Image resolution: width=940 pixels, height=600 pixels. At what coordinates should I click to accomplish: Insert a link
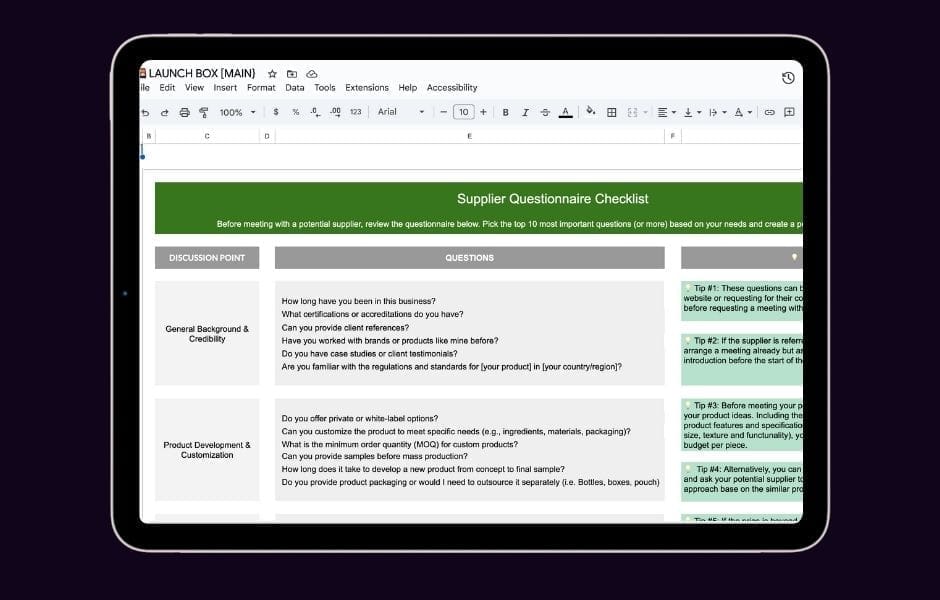click(769, 112)
